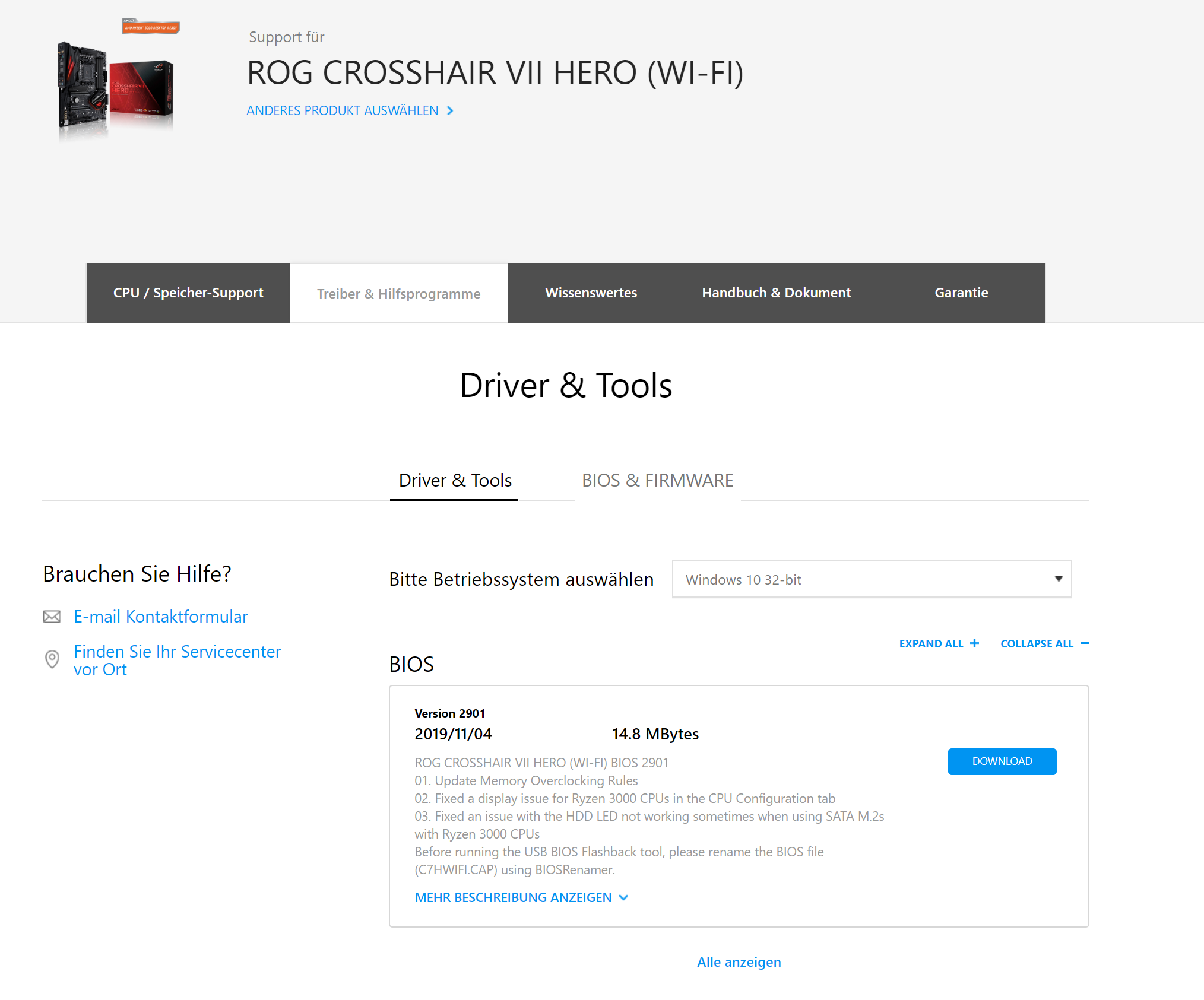Select the Wissenswertes tab
Screen dimensions: 1204x1000
tap(591, 293)
